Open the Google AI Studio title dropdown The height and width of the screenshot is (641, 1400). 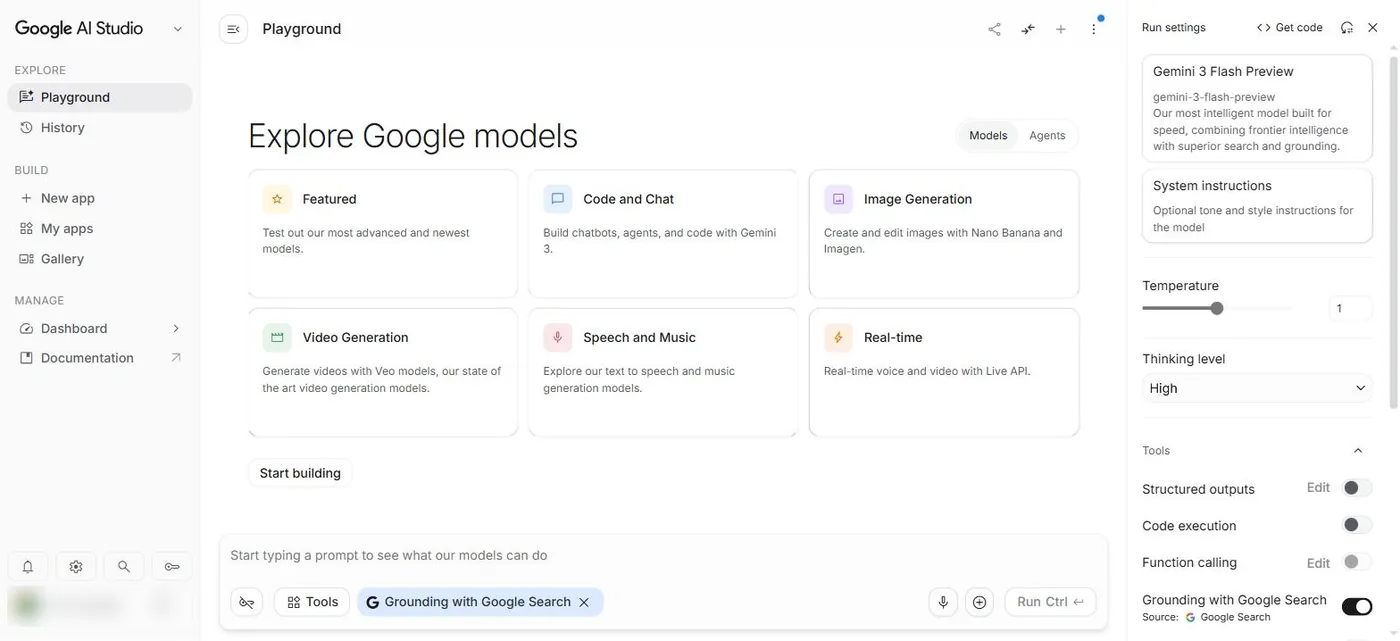point(178,29)
